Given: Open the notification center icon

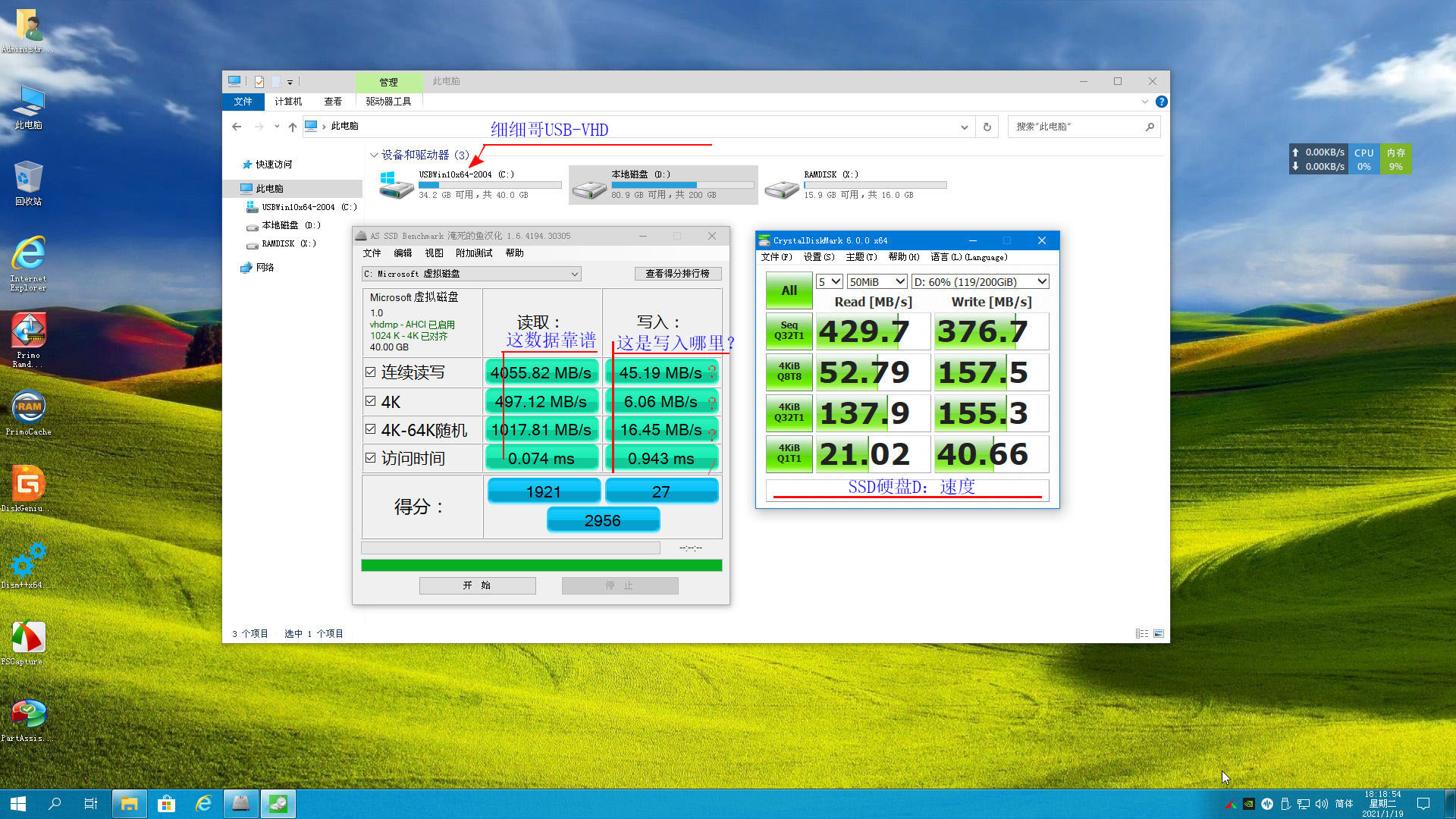Looking at the screenshot, I should (1423, 804).
